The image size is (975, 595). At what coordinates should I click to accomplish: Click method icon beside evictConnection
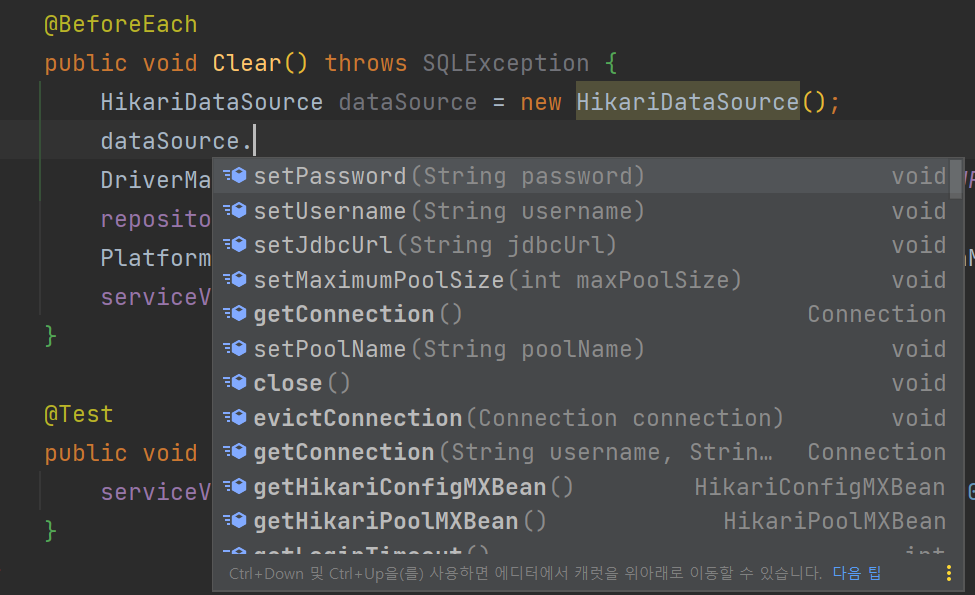[x=235, y=418]
